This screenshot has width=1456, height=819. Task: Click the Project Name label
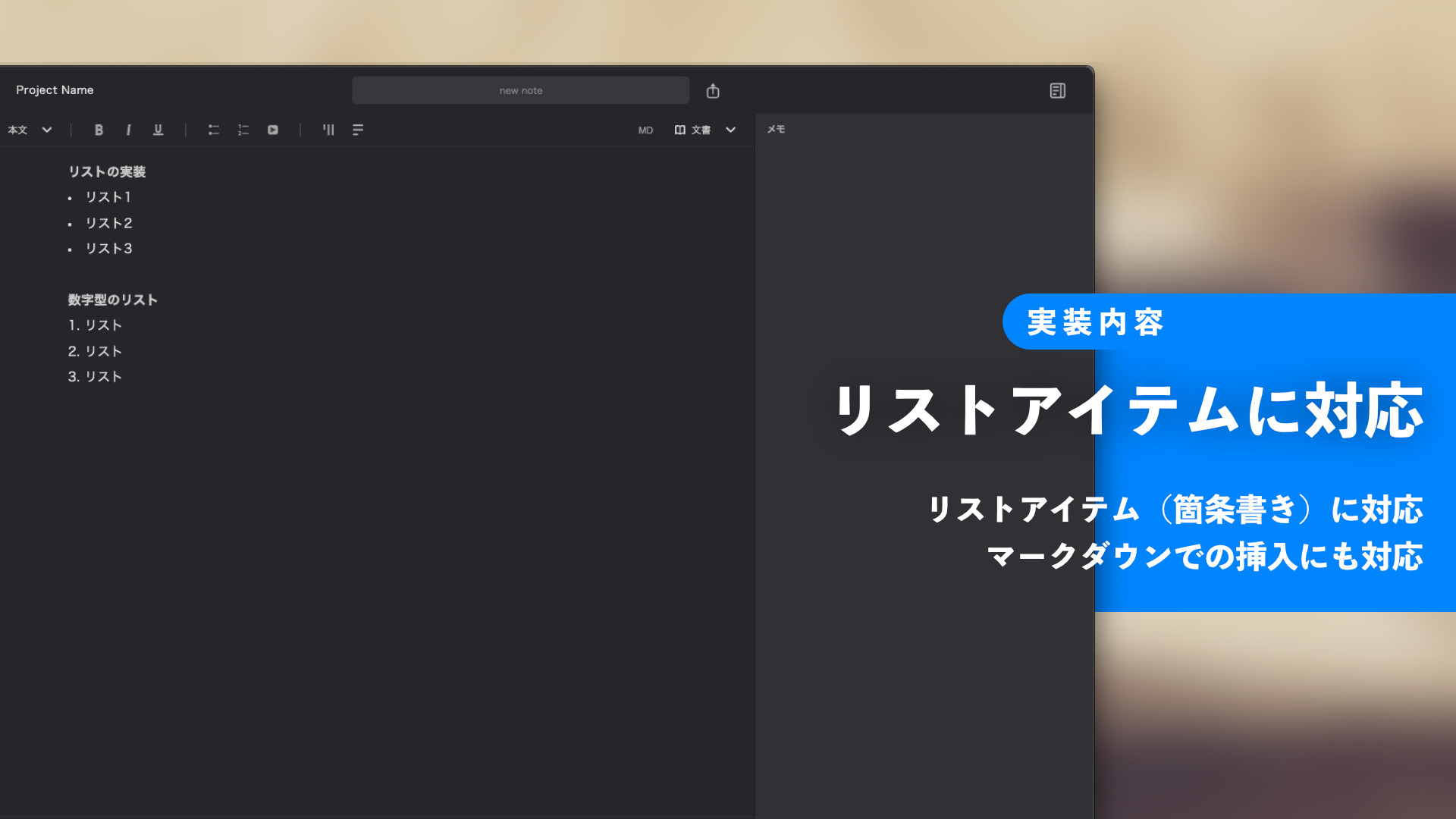pos(55,89)
